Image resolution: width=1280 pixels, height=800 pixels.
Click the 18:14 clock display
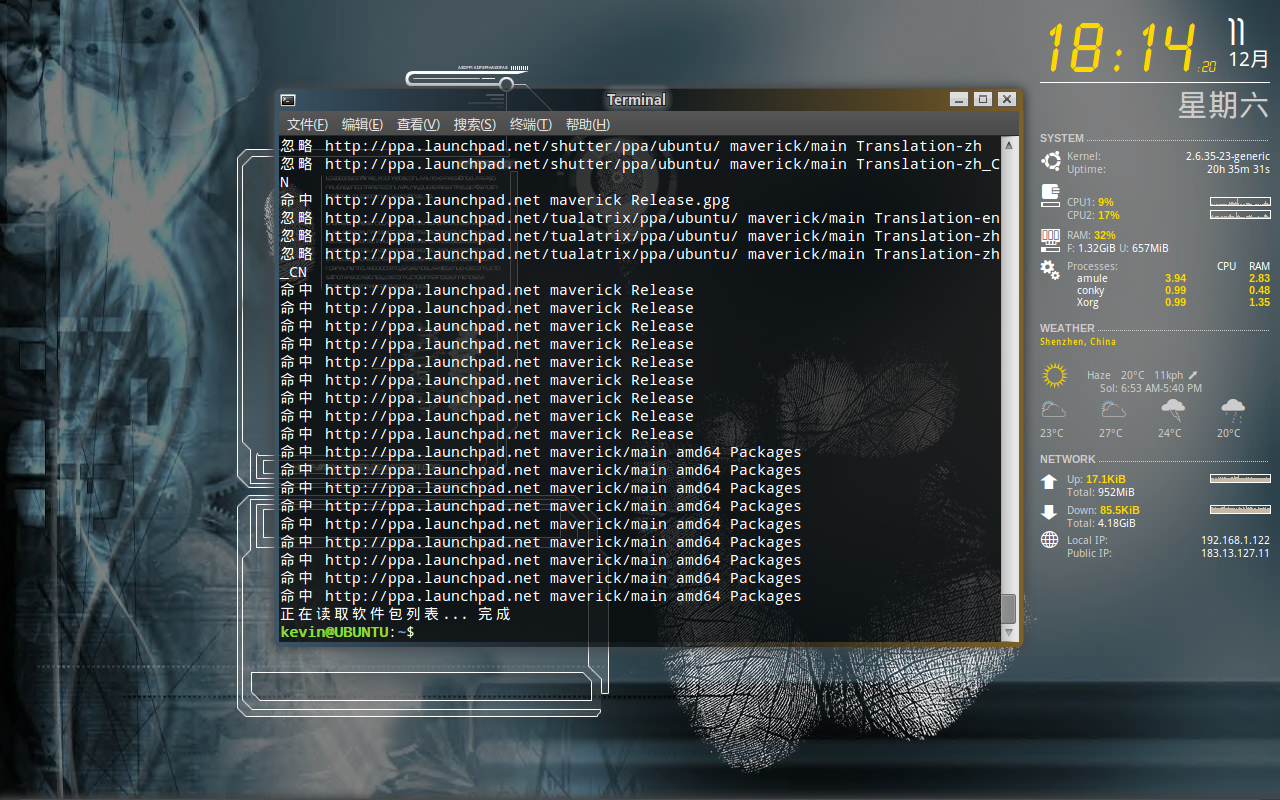point(1120,48)
